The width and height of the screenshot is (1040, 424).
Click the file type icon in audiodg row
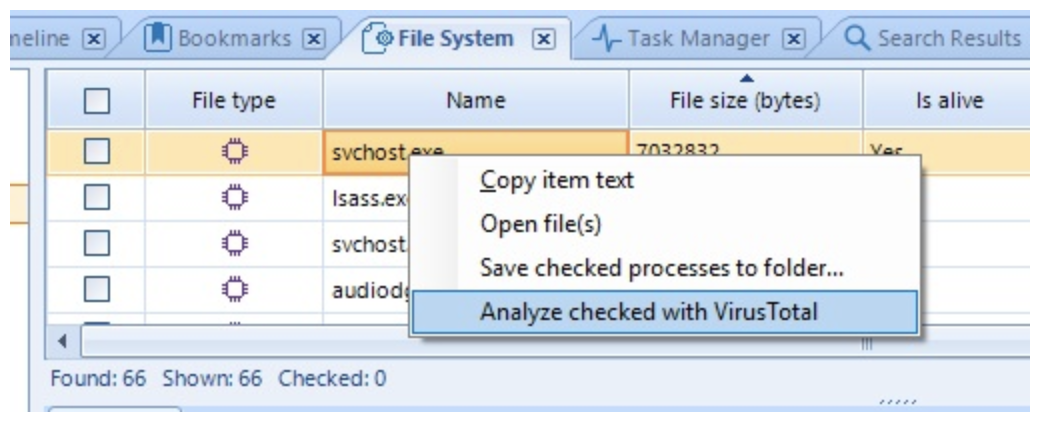click(234, 289)
